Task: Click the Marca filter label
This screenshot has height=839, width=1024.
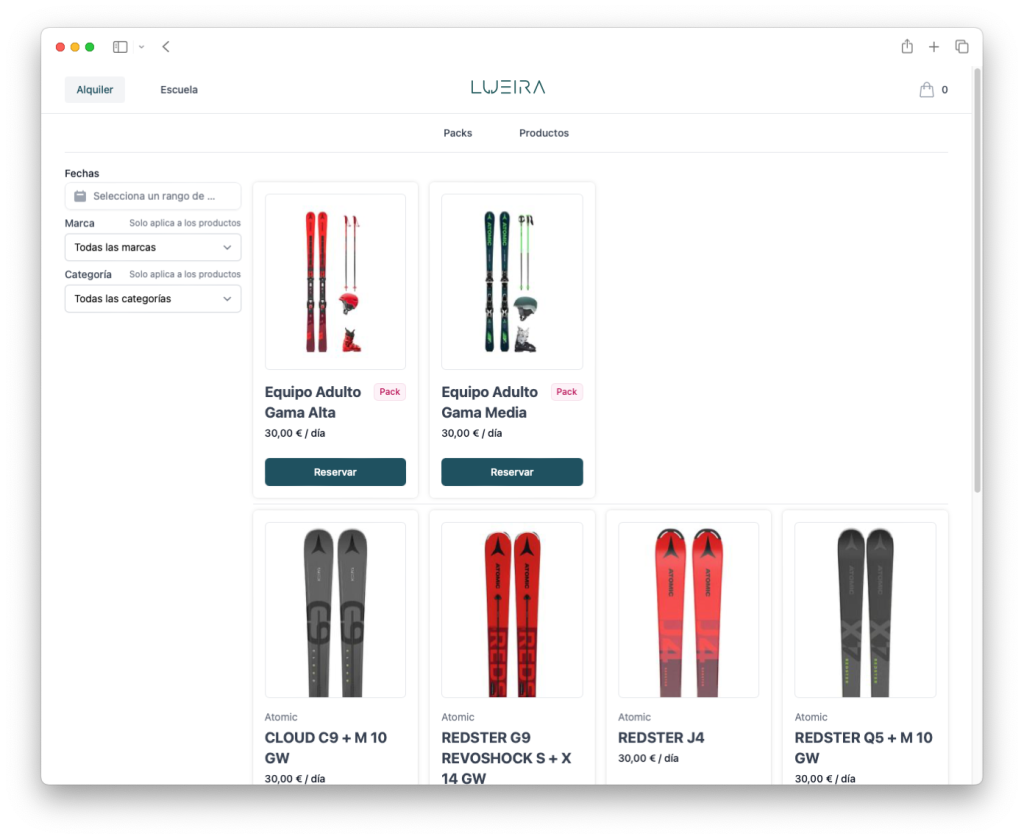Action: [x=80, y=223]
